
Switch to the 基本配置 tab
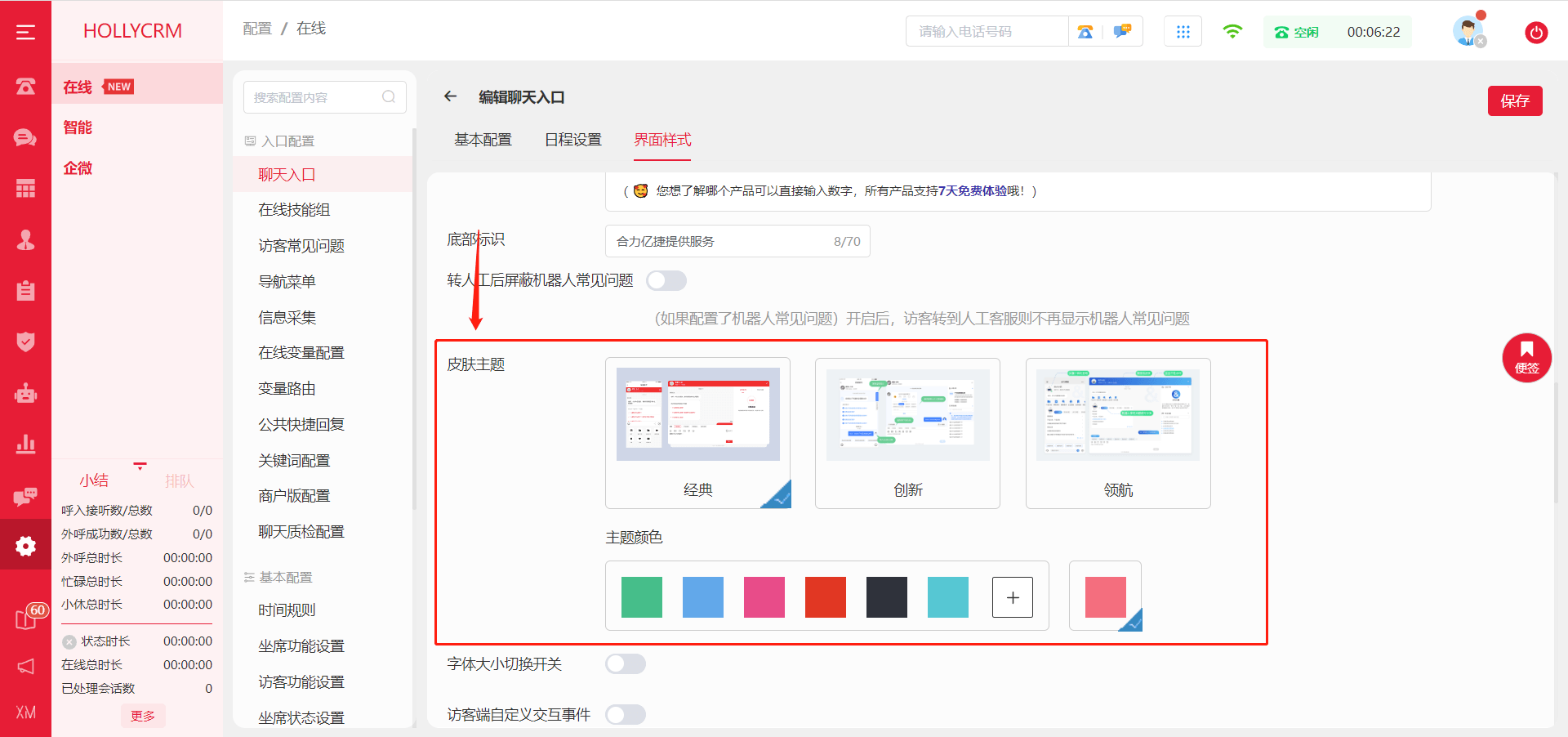pos(483,140)
